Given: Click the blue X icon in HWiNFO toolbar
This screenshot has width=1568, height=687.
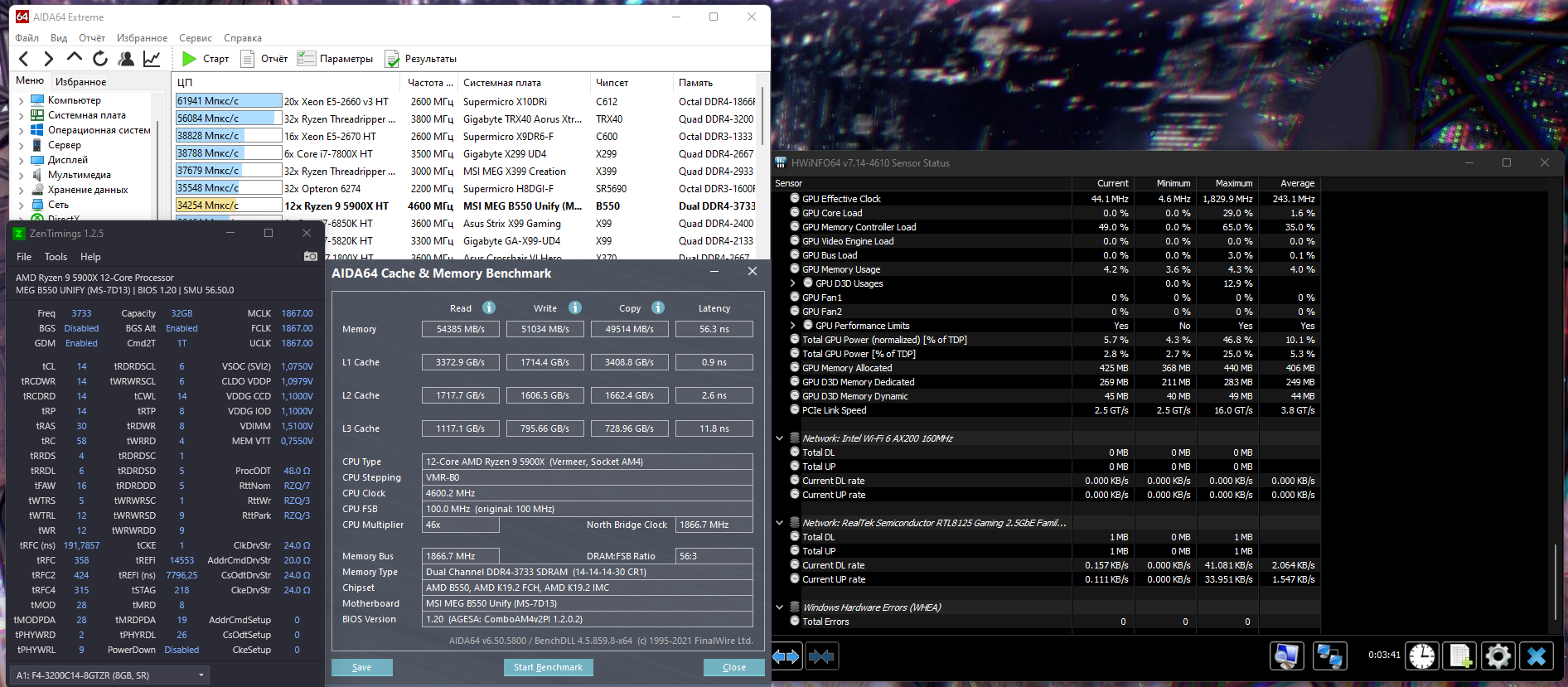Looking at the screenshot, I should click(x=1537, y=656).
